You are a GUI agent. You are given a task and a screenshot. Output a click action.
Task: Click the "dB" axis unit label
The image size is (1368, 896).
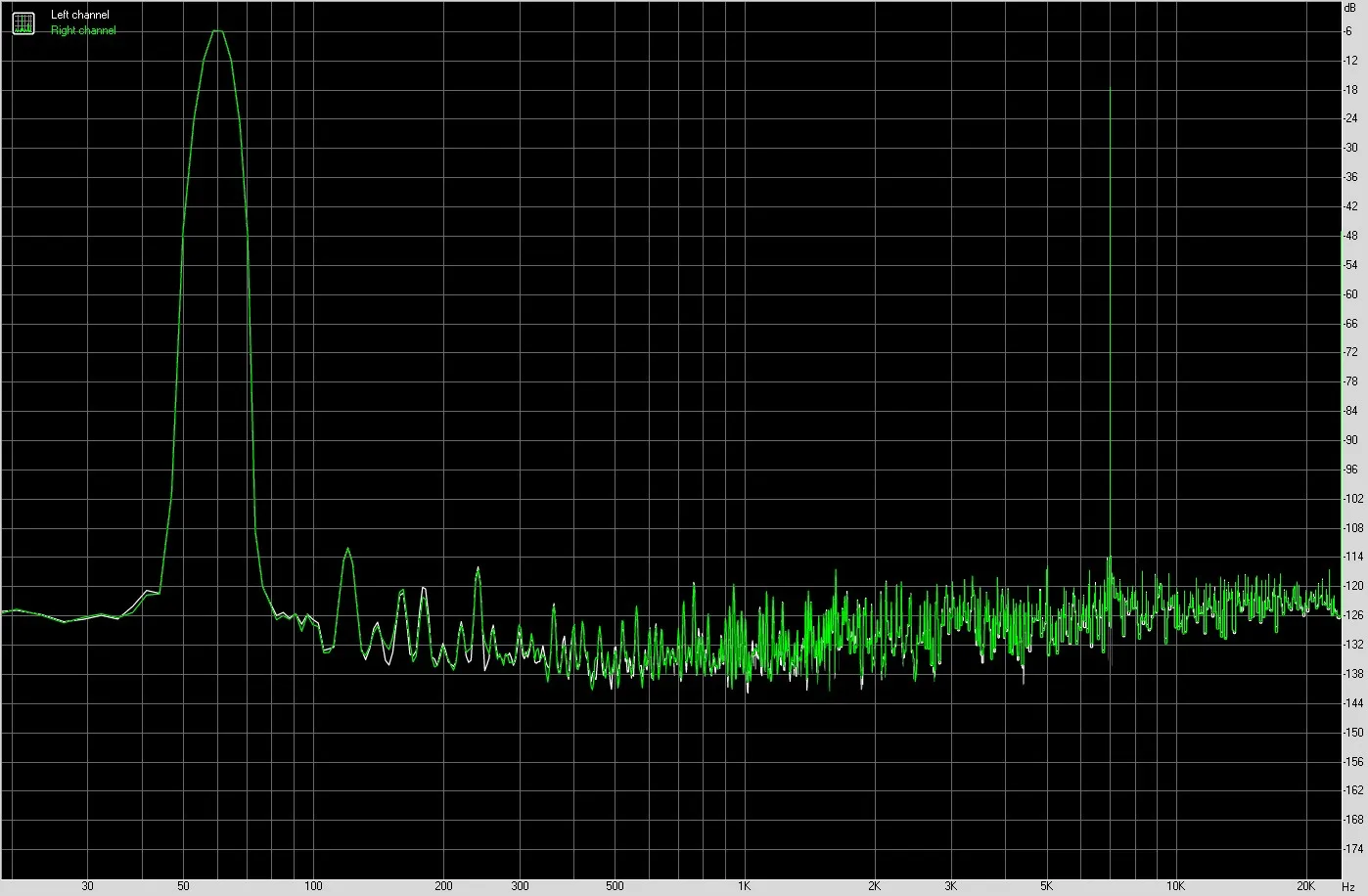pyautogui.click(x=1350, y=8)
